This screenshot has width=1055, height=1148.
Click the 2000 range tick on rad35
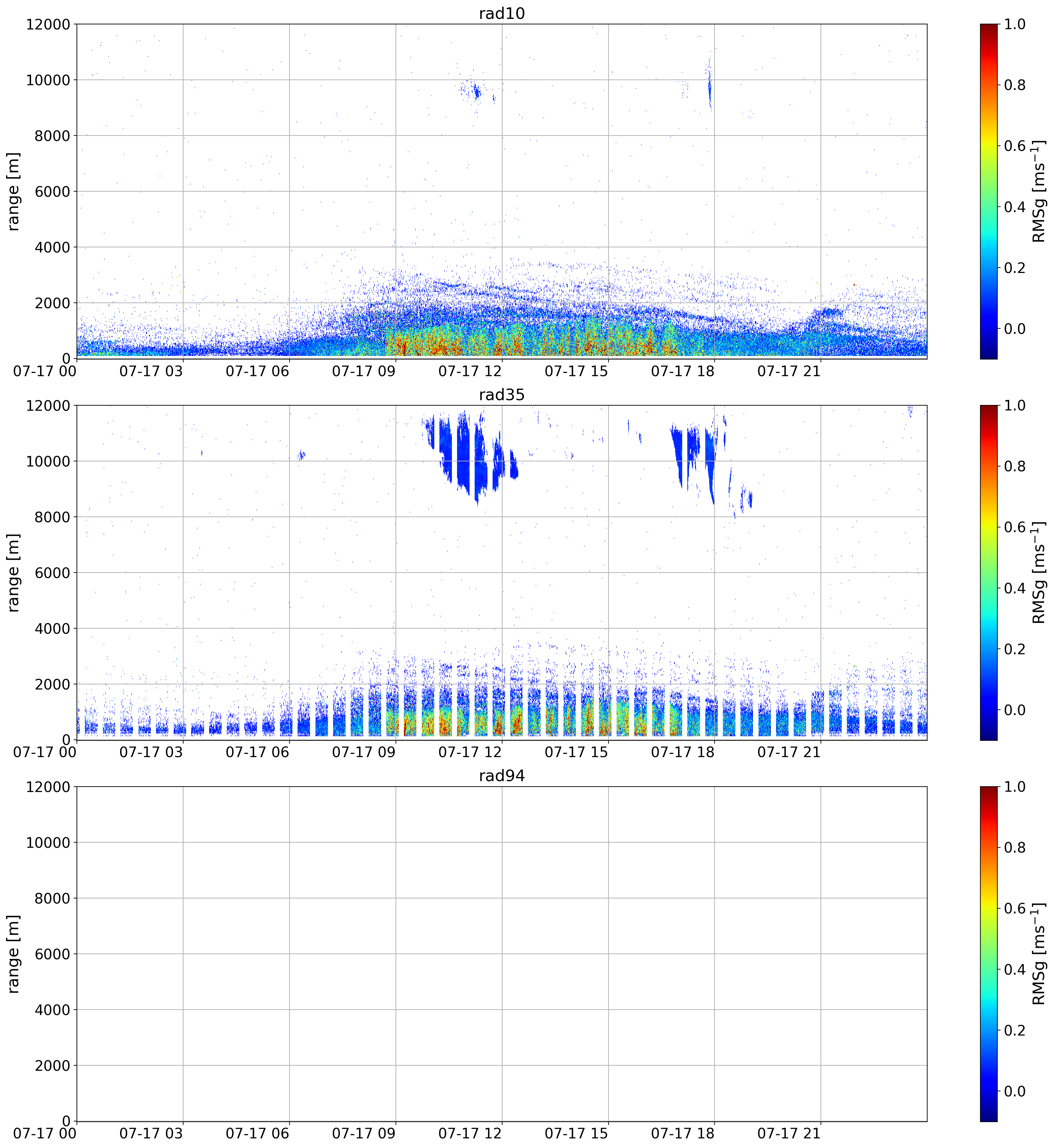click(x=53, y=684)
